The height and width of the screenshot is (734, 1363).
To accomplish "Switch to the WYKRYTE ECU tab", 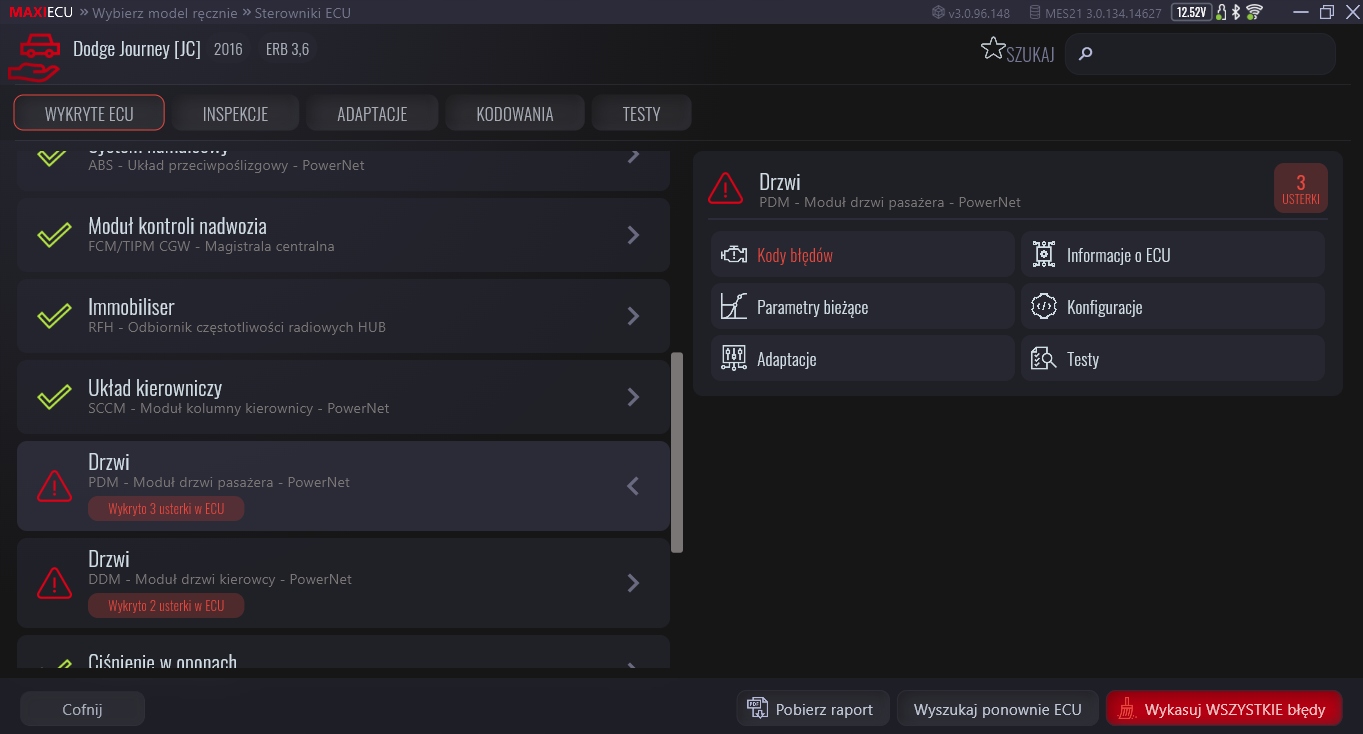I will [x=89, y=113].
